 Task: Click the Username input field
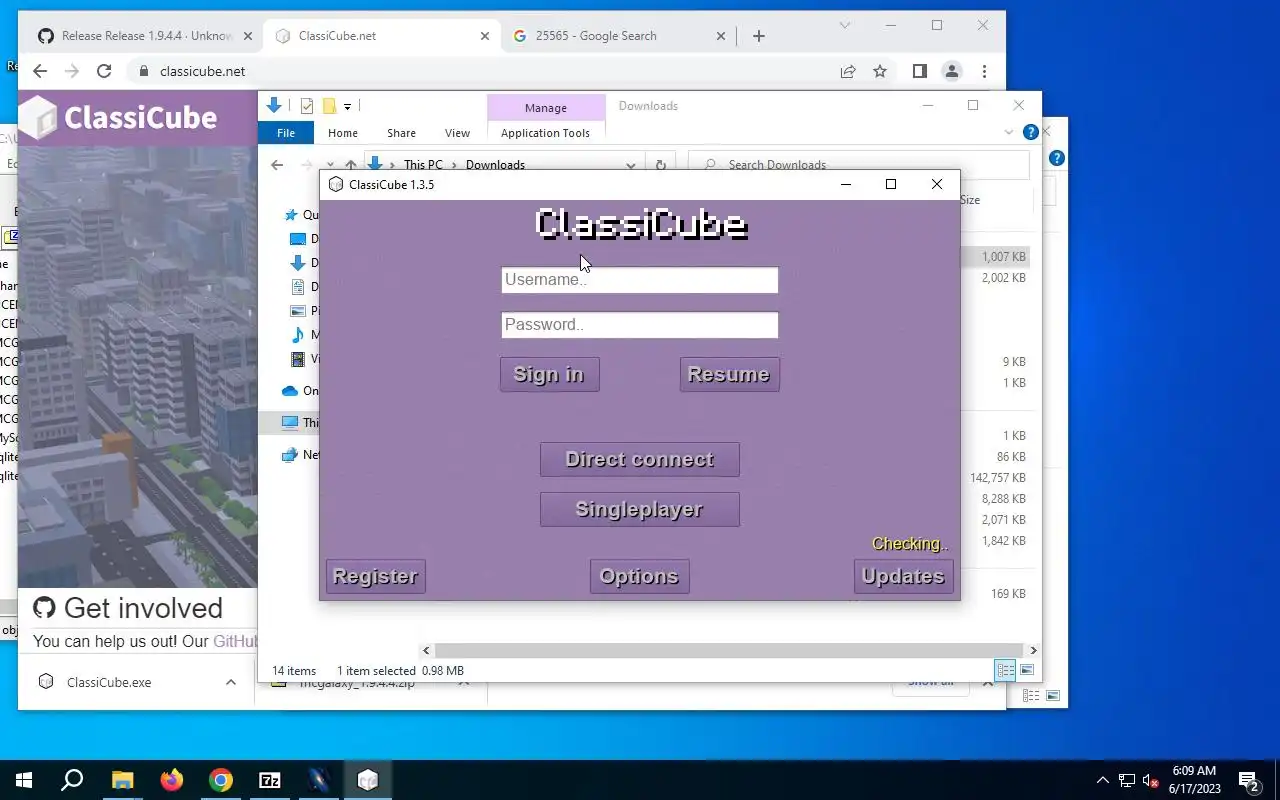pos(639,280)
